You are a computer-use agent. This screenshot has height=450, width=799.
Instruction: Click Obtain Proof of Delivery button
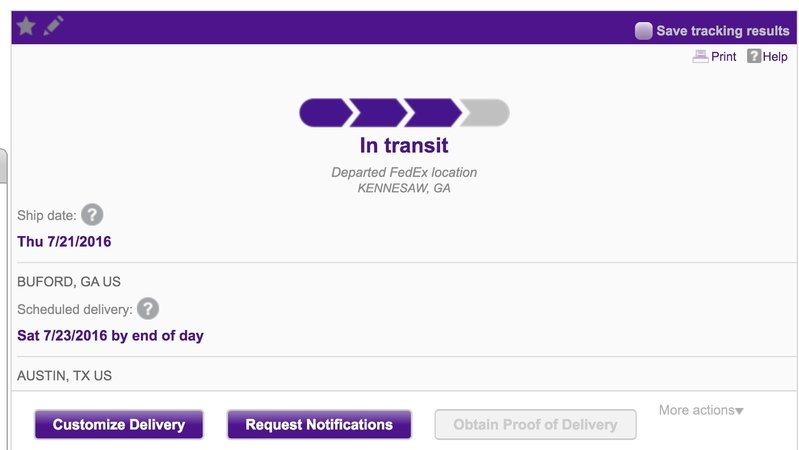[535, 425]
